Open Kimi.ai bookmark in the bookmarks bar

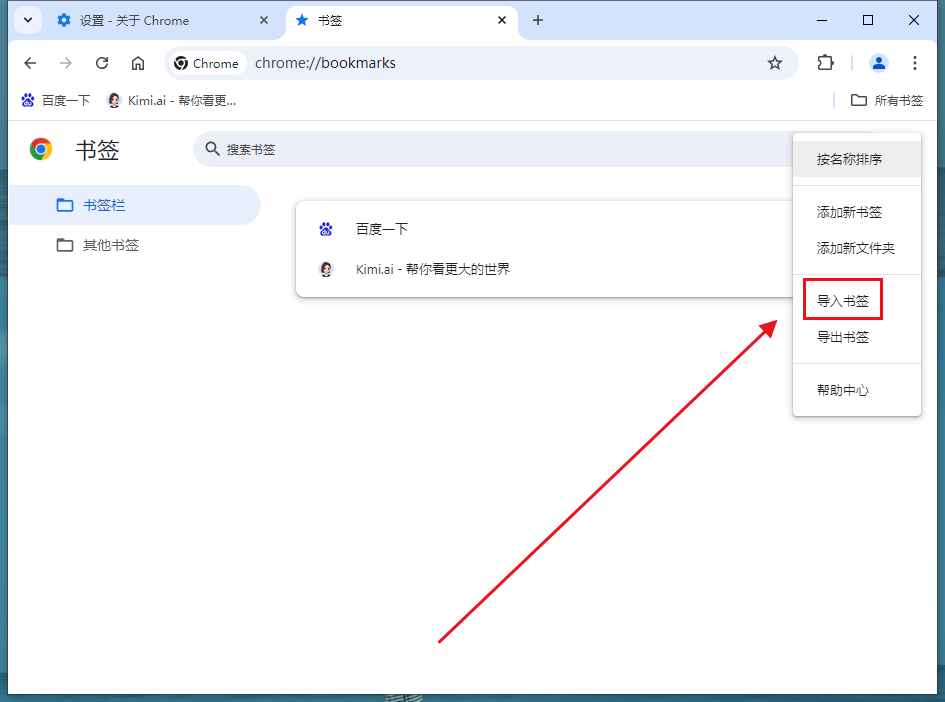pos(172,101)
